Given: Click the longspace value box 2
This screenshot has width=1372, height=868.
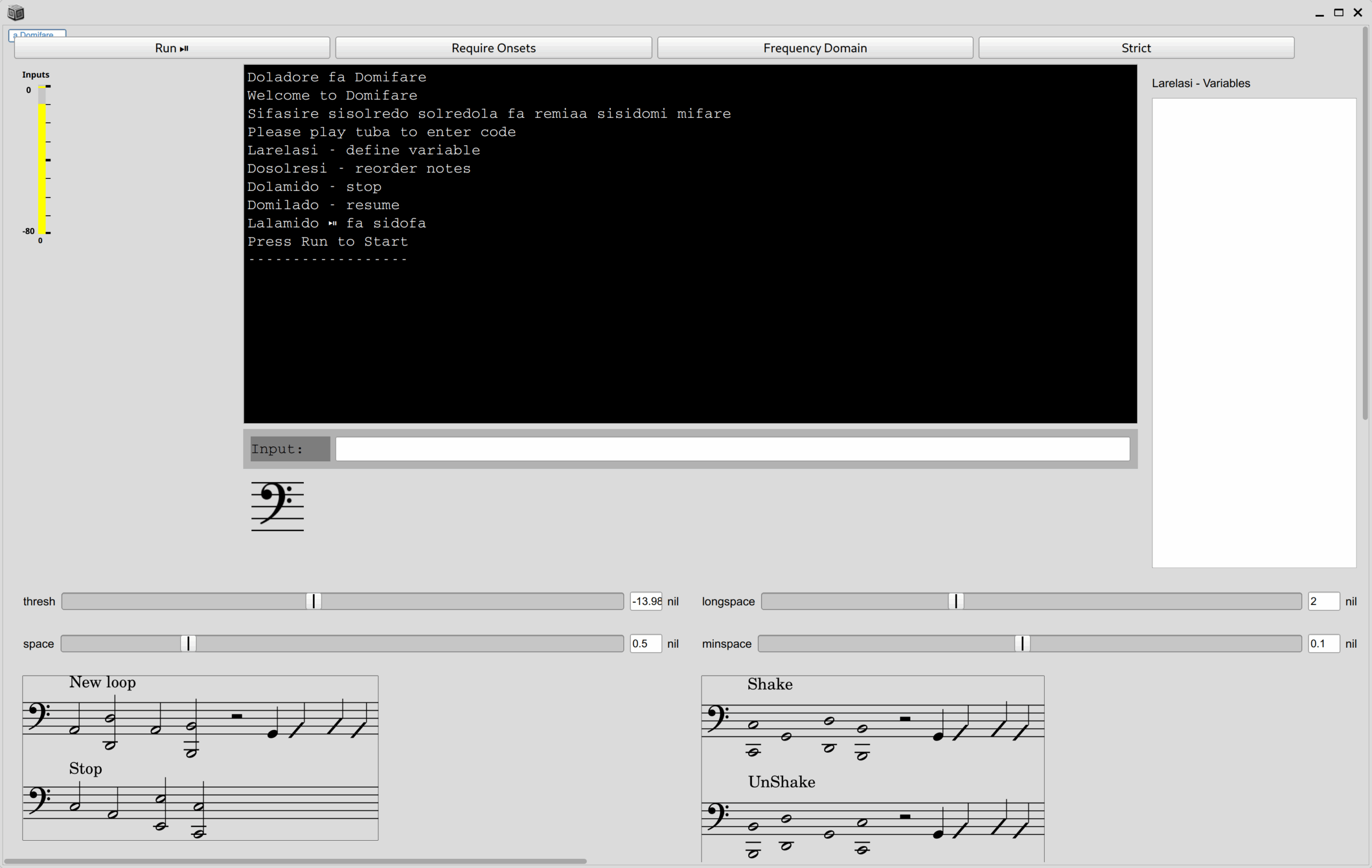Looking at the screenshot, I should tap(1324, 601).
